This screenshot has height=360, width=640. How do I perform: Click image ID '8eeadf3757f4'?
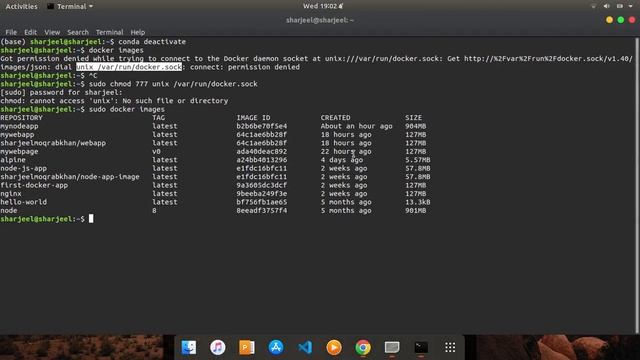coord(262,211)
